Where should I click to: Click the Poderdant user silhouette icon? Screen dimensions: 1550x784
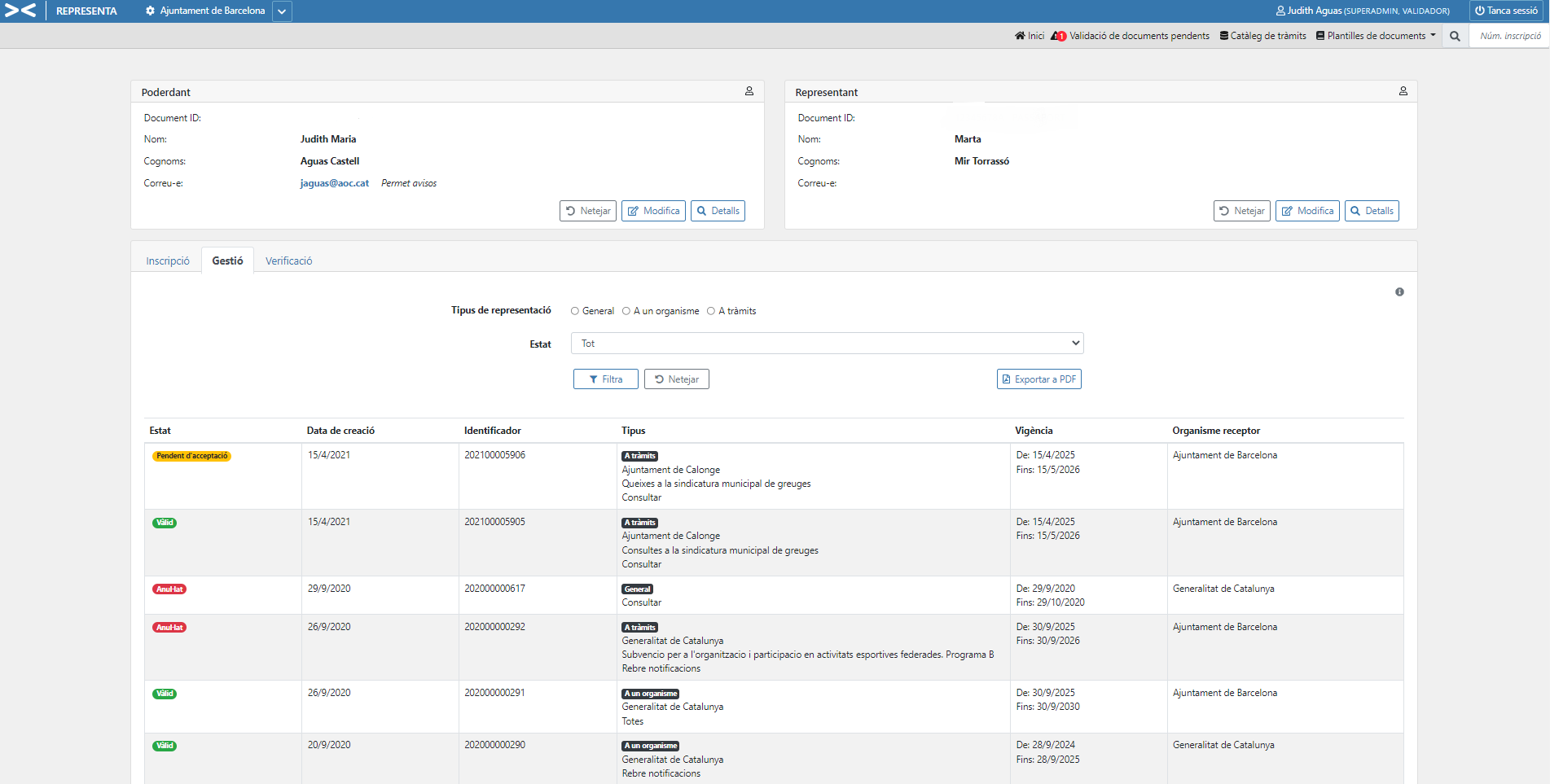tap(749, 91)
